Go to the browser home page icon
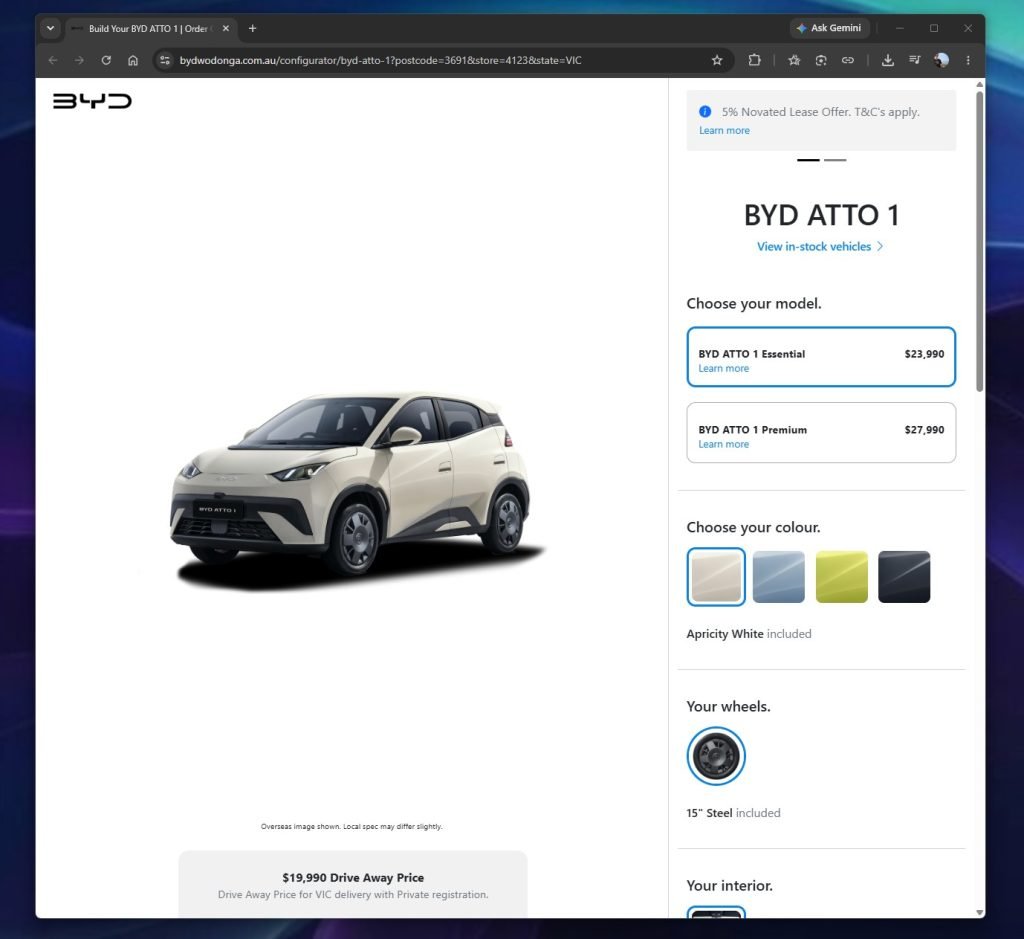Viewport: 1024px width, 939px height. click(133, 60)
